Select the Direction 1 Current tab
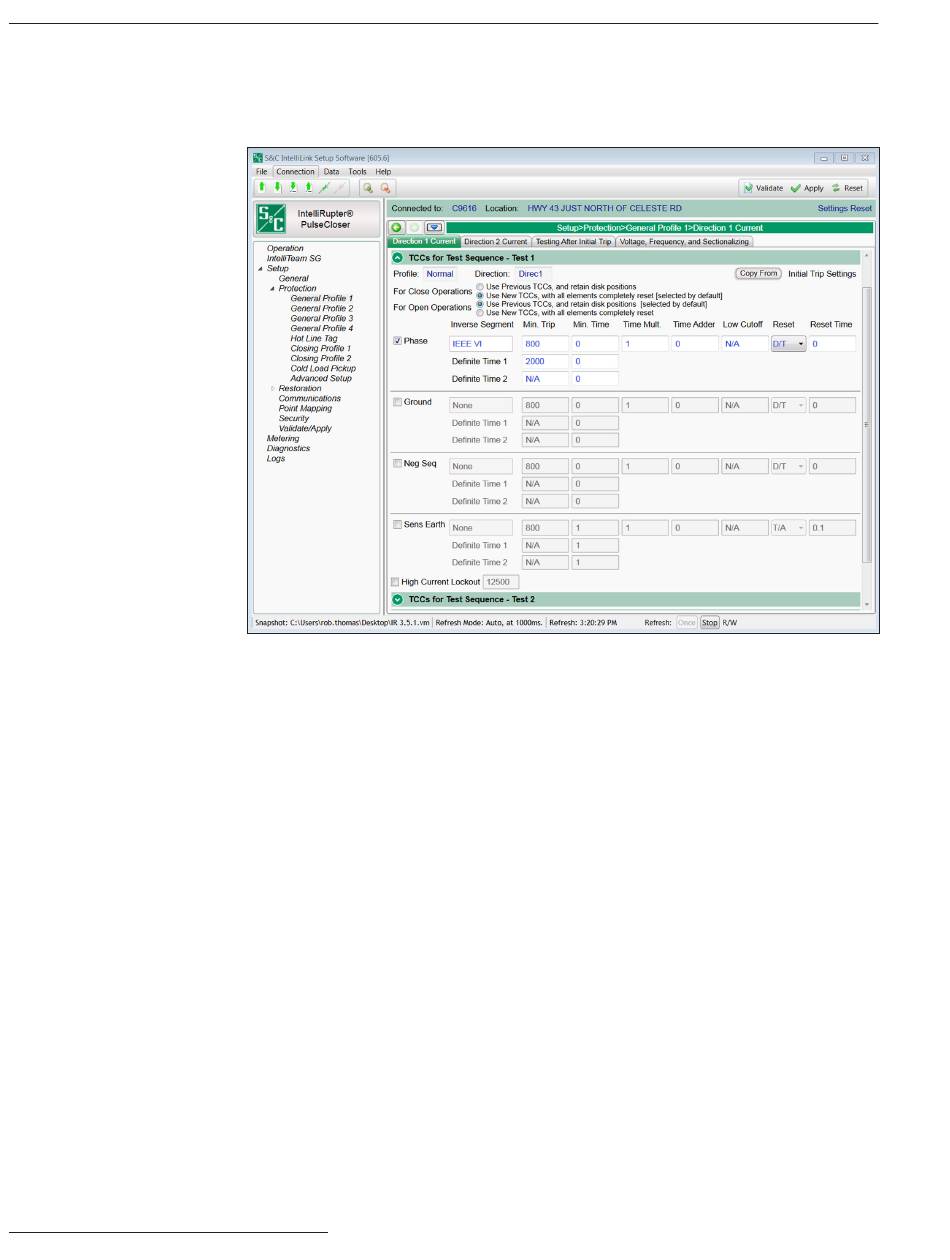950x1260 pixels. 424,241
